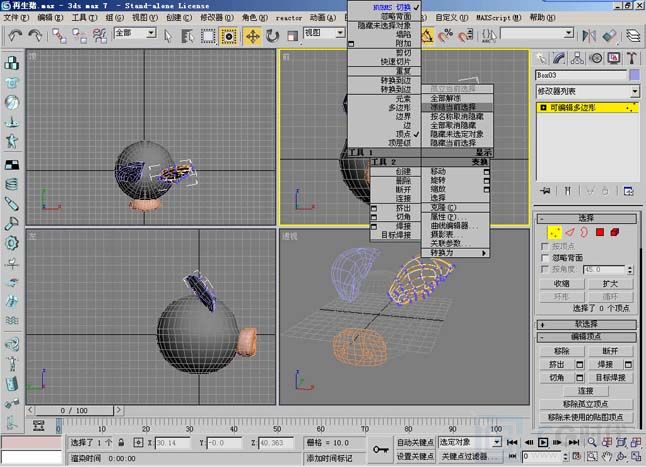Screen dimensions: 646x468
Task: Open the reactor menu
Action: 288,18
